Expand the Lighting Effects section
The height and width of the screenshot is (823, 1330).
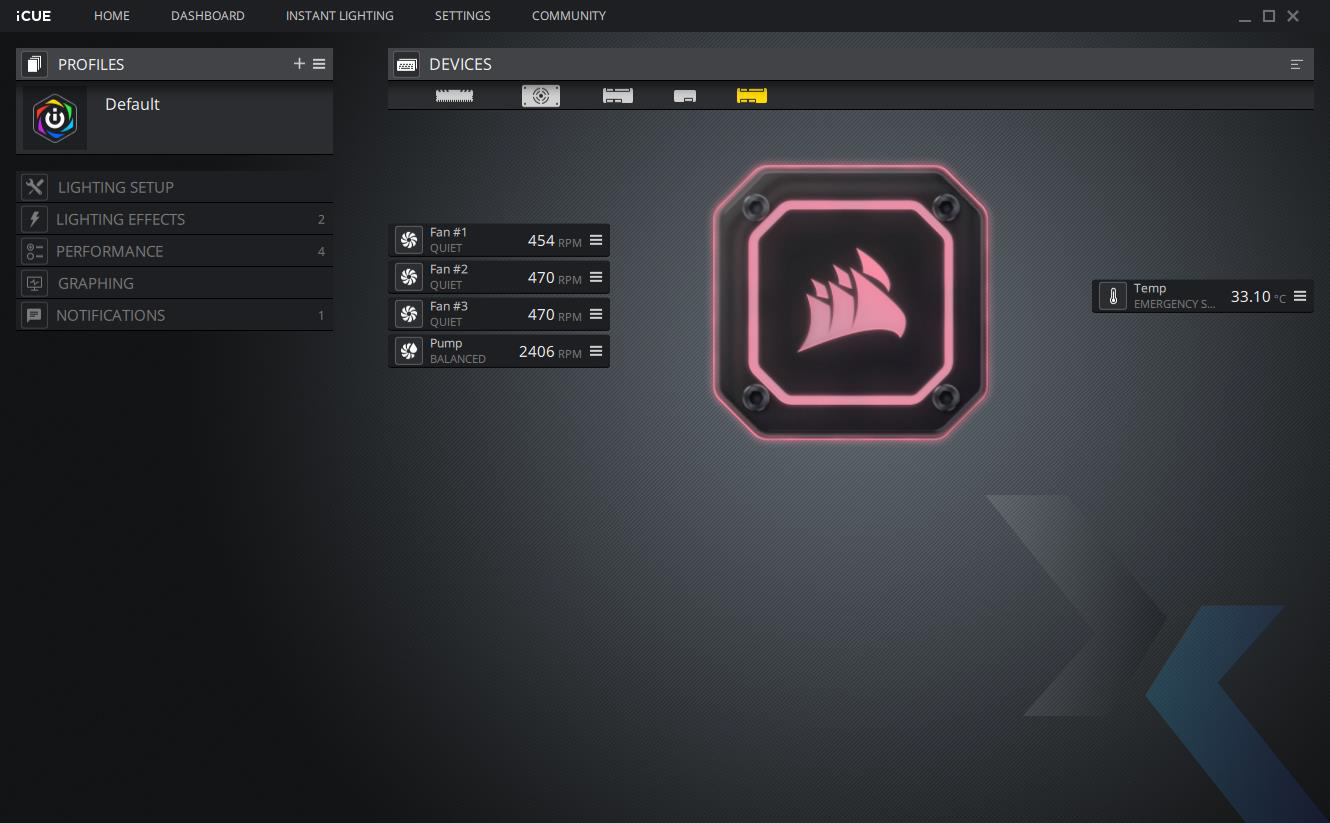[x=120, y=219]
